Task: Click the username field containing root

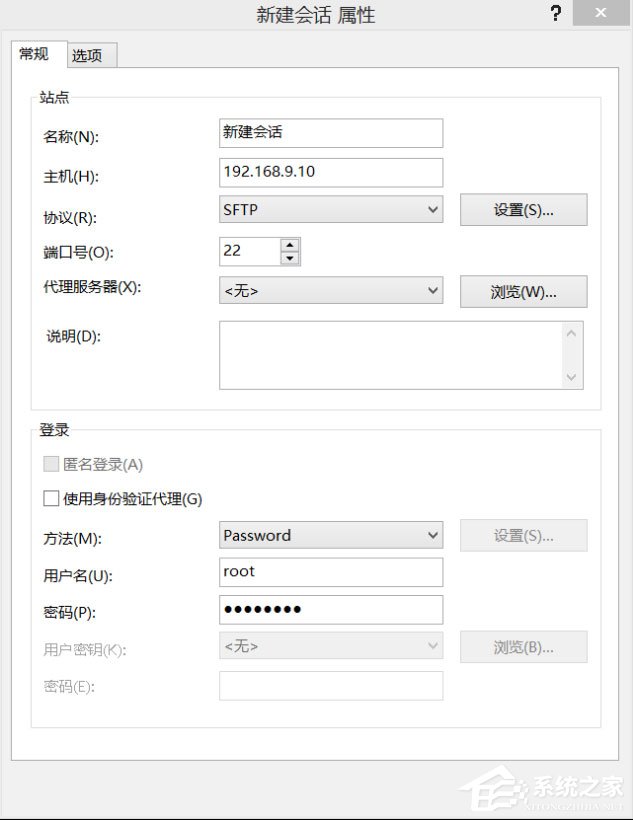Action: pyautogui.click(x=330, y=572)
